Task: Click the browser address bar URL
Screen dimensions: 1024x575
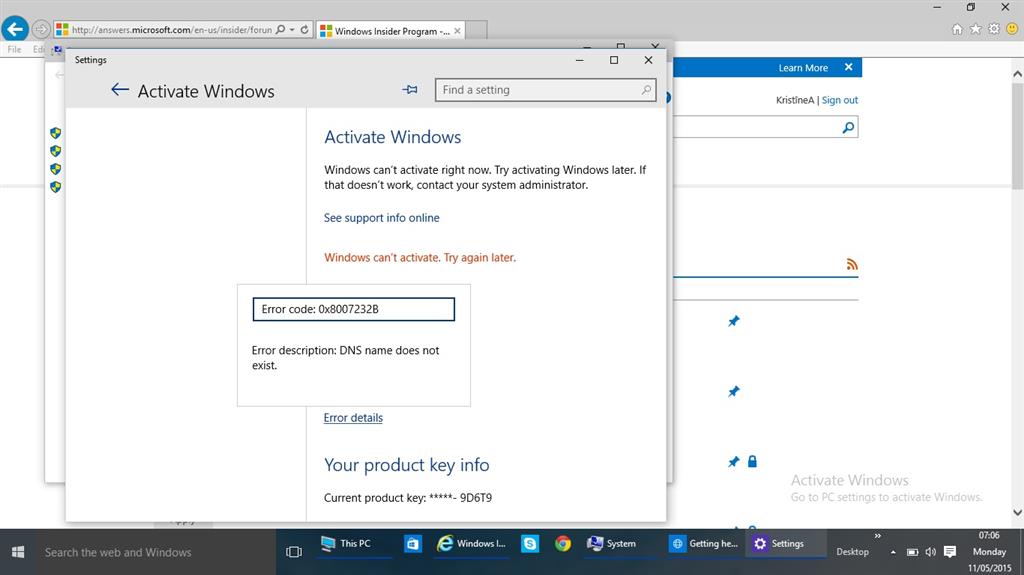Action: [x=172, y=29]
